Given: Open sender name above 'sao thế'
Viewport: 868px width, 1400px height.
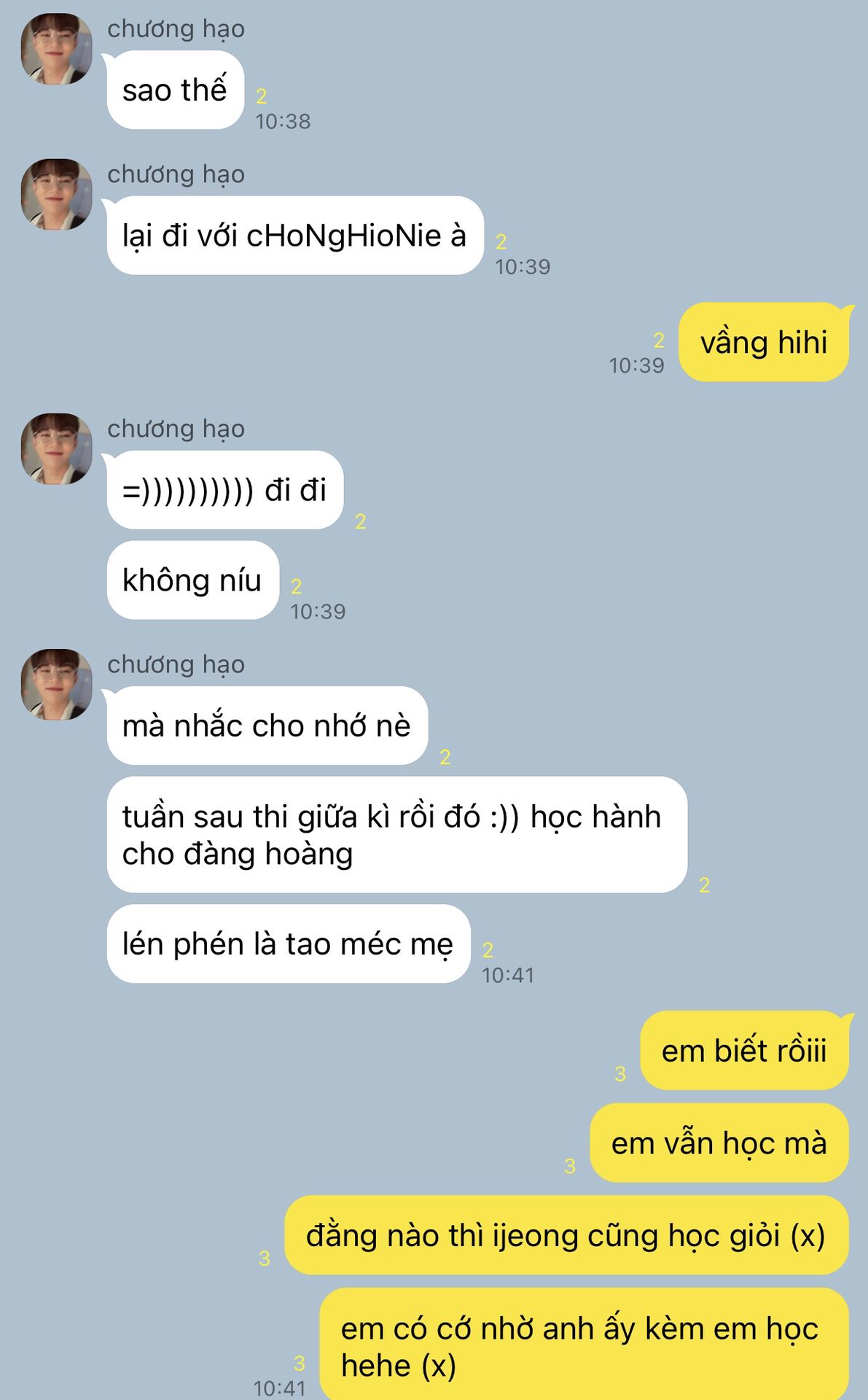Looking at the screenshot, I should pos(176,29).
